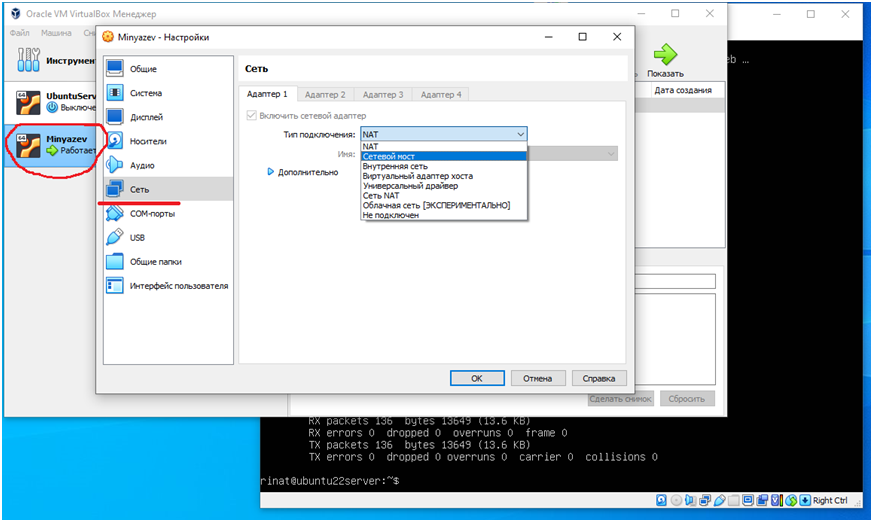The height and width of the screenshot is (522, 873).
Task: Open the Имя dropdown arrow
Action: tap(611, 154)
